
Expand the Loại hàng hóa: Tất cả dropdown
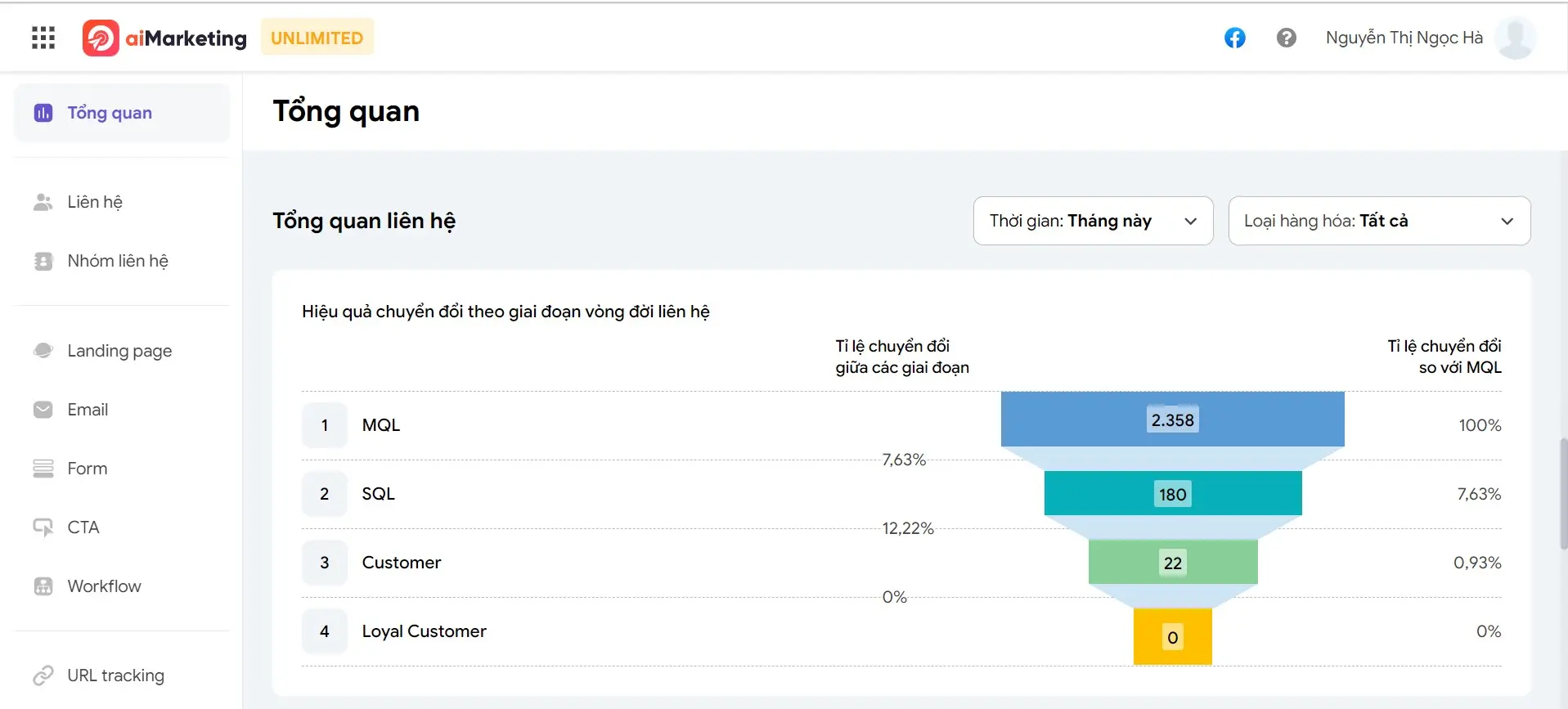coord(1379,221)
